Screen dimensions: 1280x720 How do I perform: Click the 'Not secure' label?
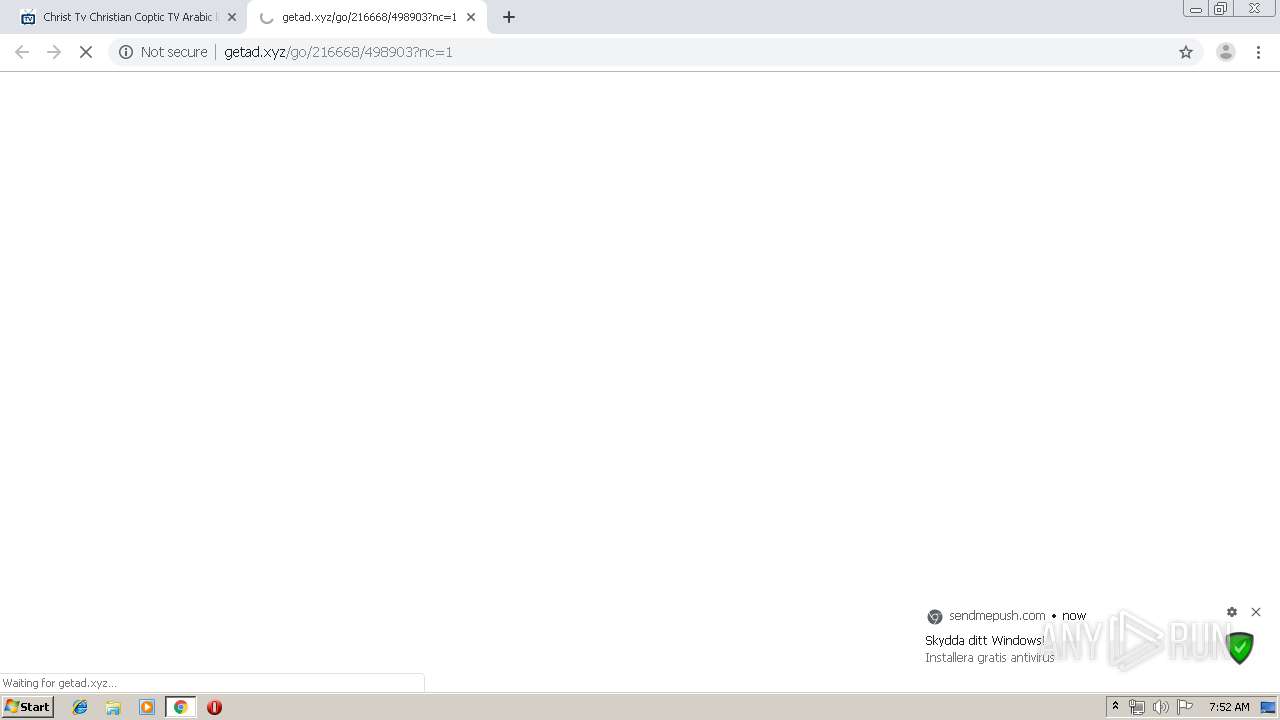click(174, 52)
